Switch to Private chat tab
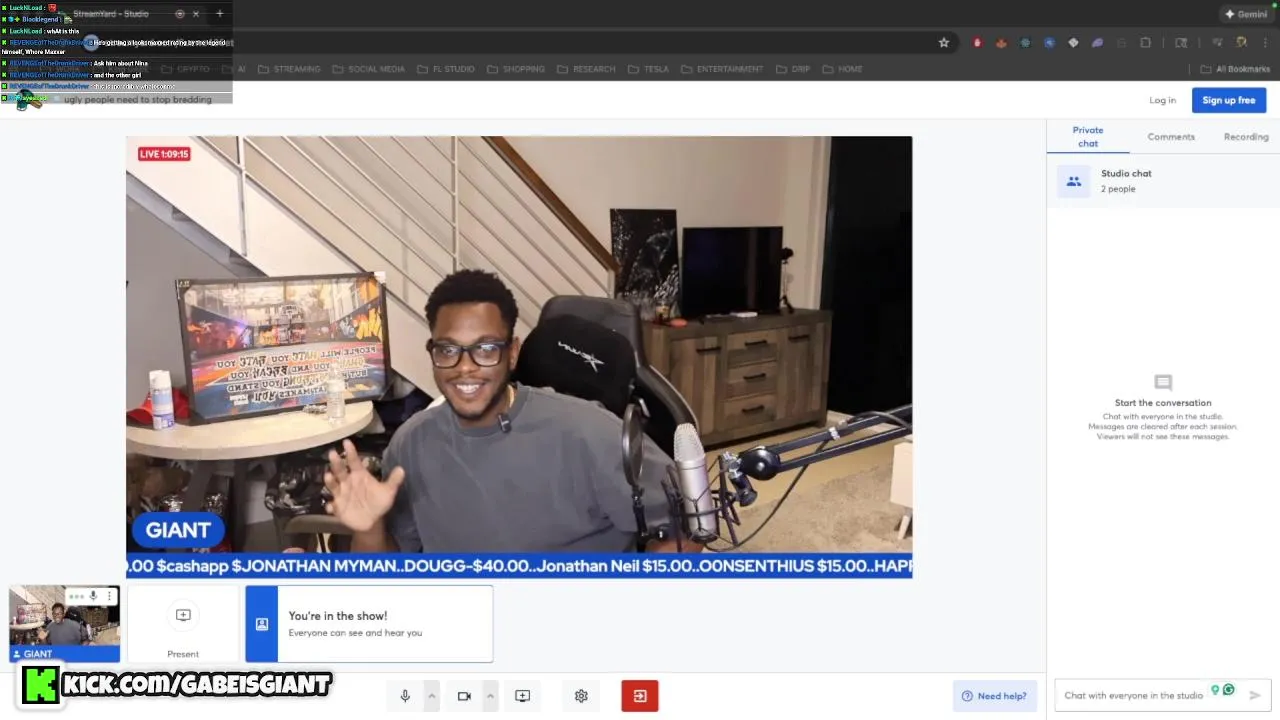Viewport: 1280px width, 720px height. [1088, 136]
